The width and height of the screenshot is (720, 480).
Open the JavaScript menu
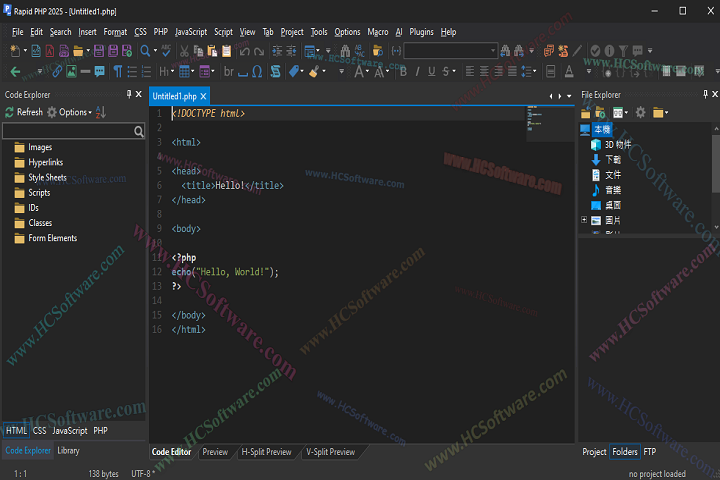point(191,32)
